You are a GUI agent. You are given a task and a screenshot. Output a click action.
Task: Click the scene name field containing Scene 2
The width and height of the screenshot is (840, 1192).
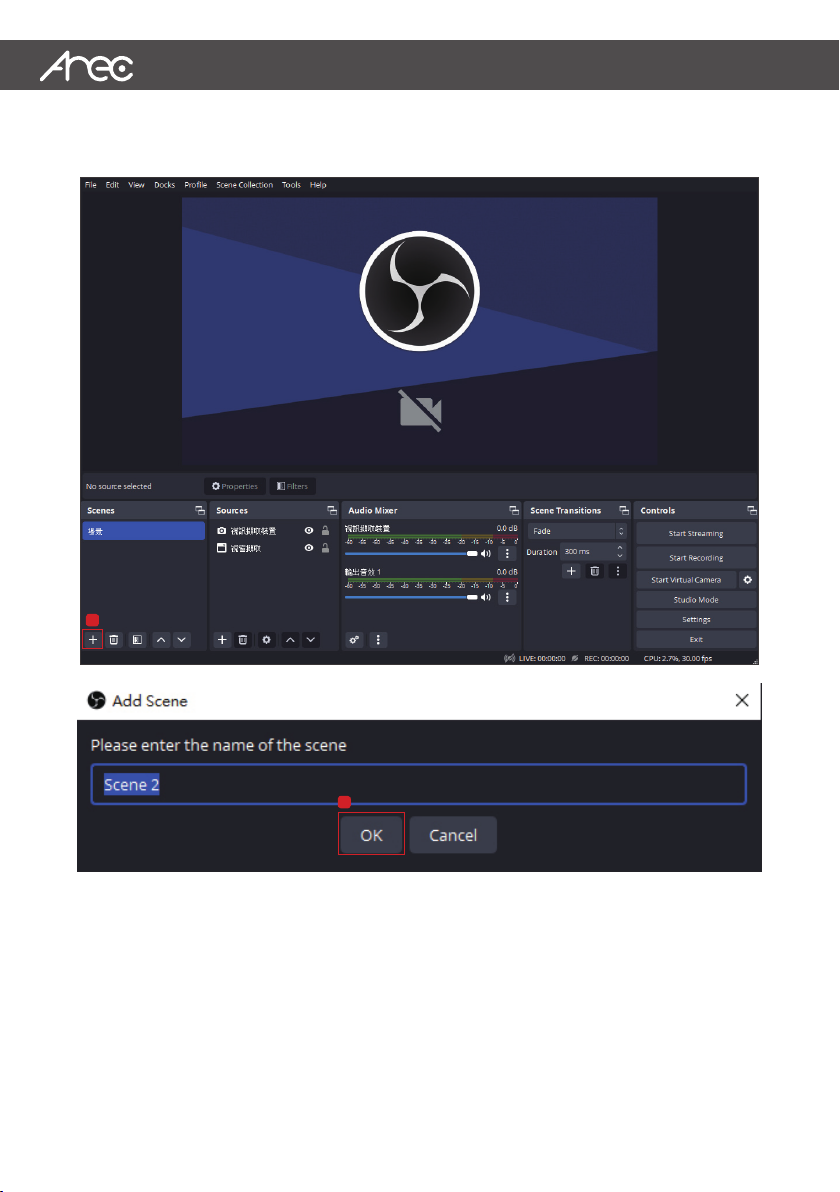point(419,785)
